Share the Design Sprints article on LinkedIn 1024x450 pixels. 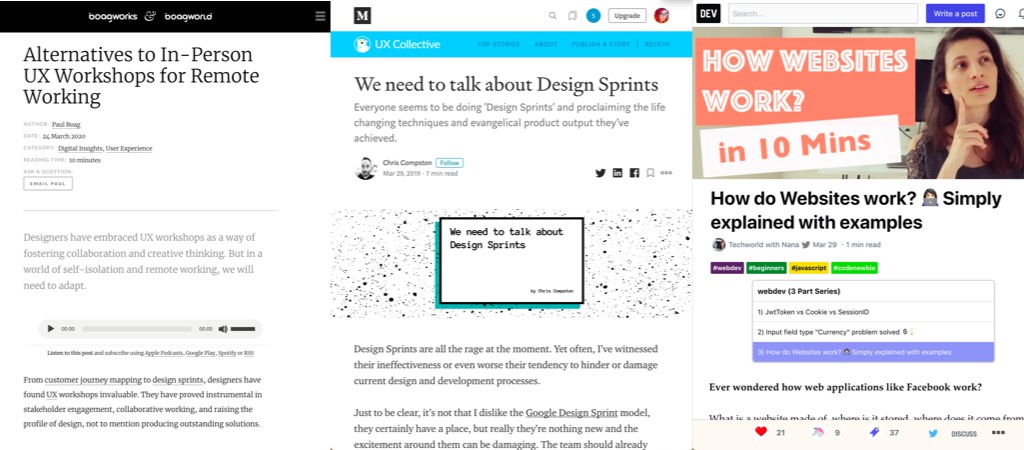617,173
